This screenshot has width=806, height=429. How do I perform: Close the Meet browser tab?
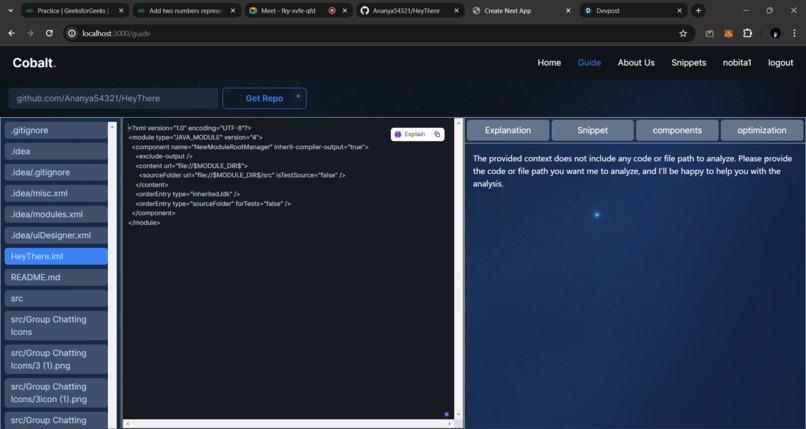click(344, 10)
